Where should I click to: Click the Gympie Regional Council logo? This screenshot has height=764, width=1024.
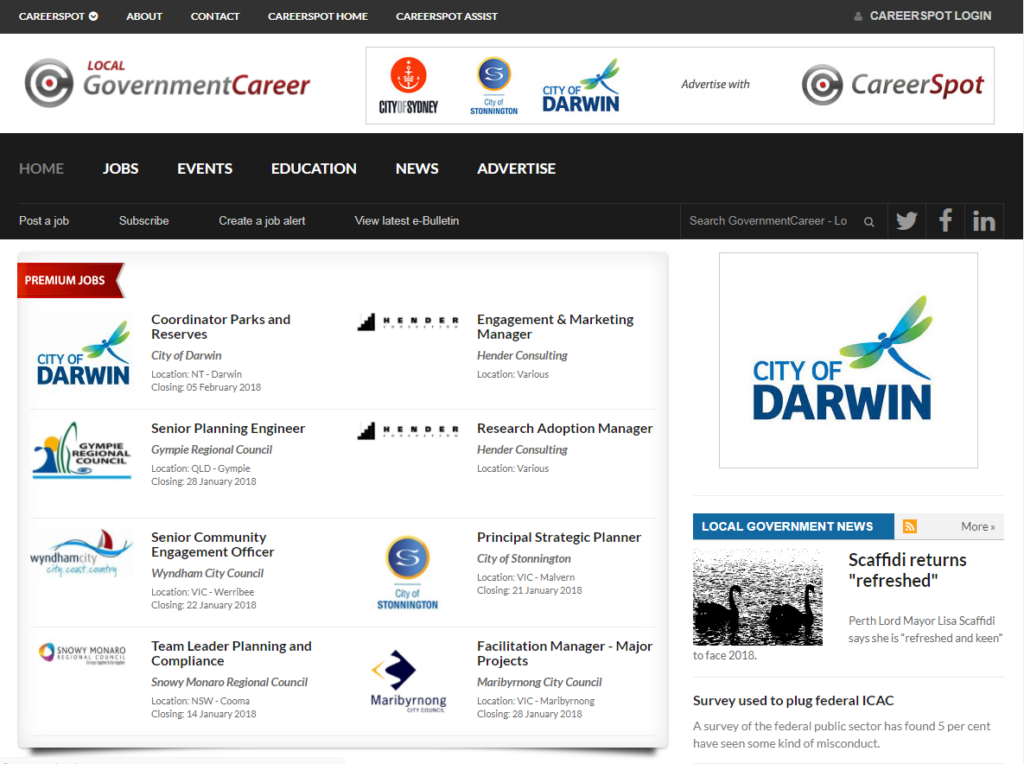[x=82, y=450]
